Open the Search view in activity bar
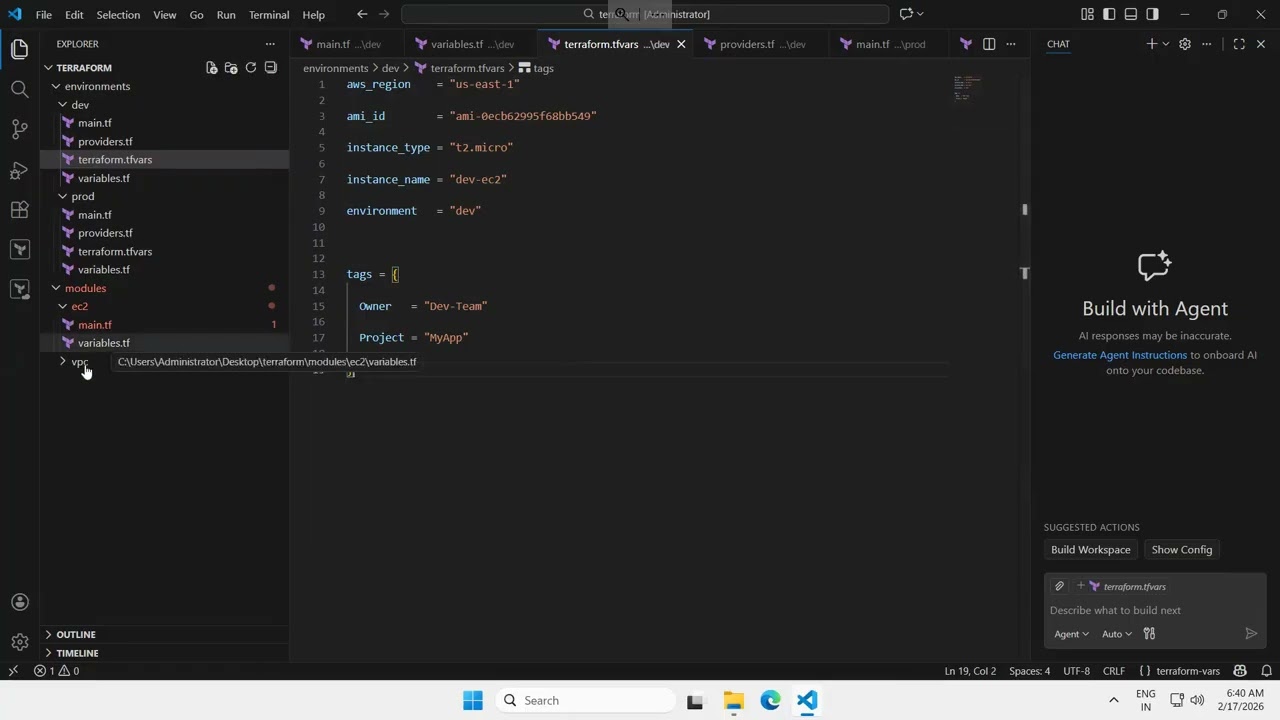The height and width of the screenshot is (720, 1280). click(19, 89)
